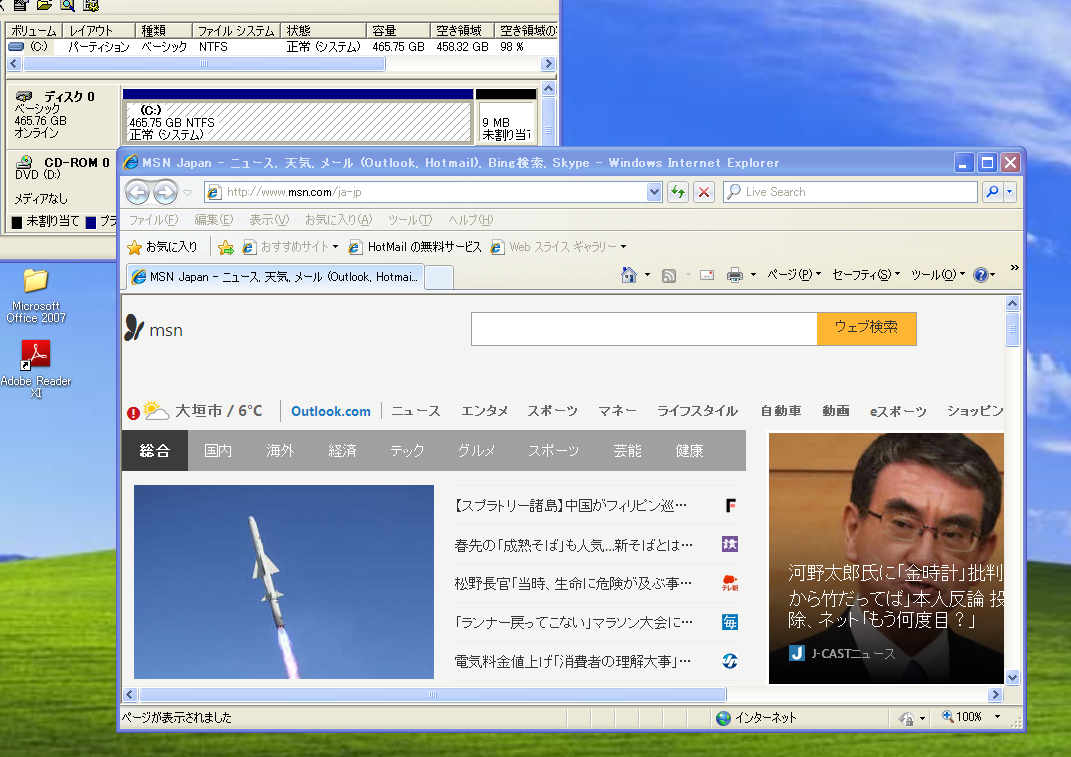
Task: Expand the Print options dropdown arrow
Action: [x=753, y=275]
